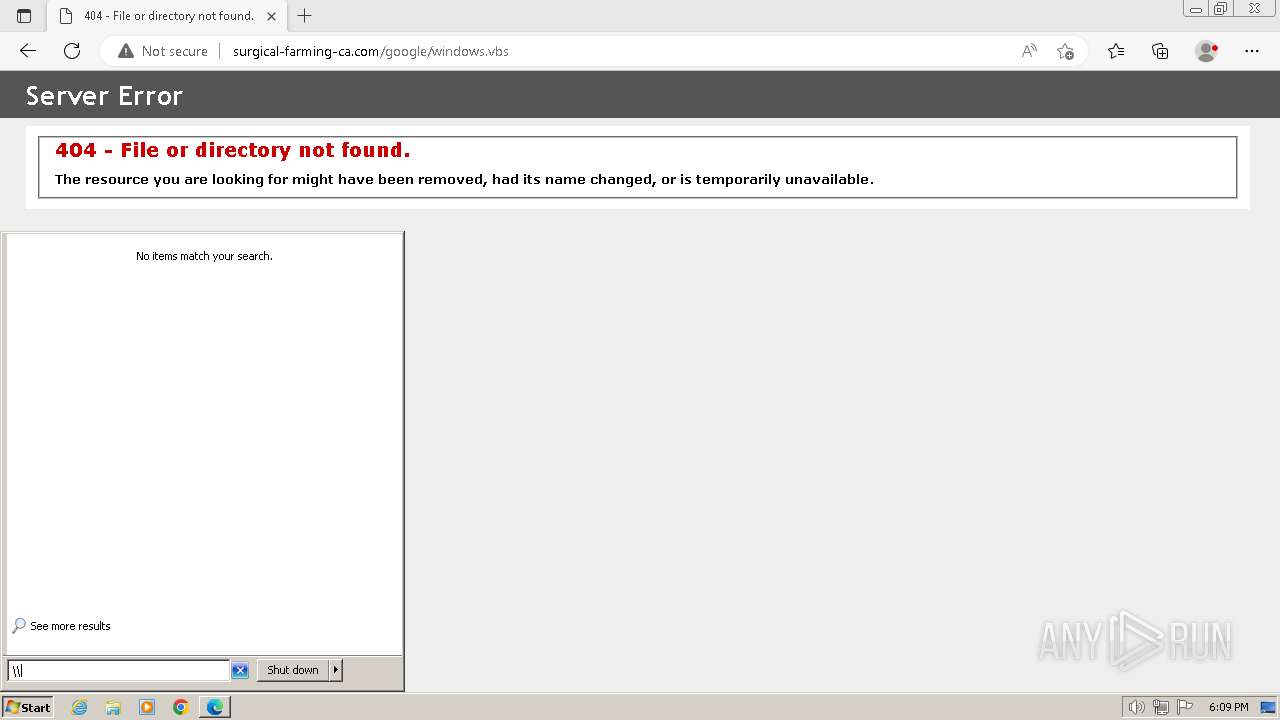The width and height of the screenshot is (1280, 720).
Task: Open the Favorites list
Action: (x=1116, y=51)
